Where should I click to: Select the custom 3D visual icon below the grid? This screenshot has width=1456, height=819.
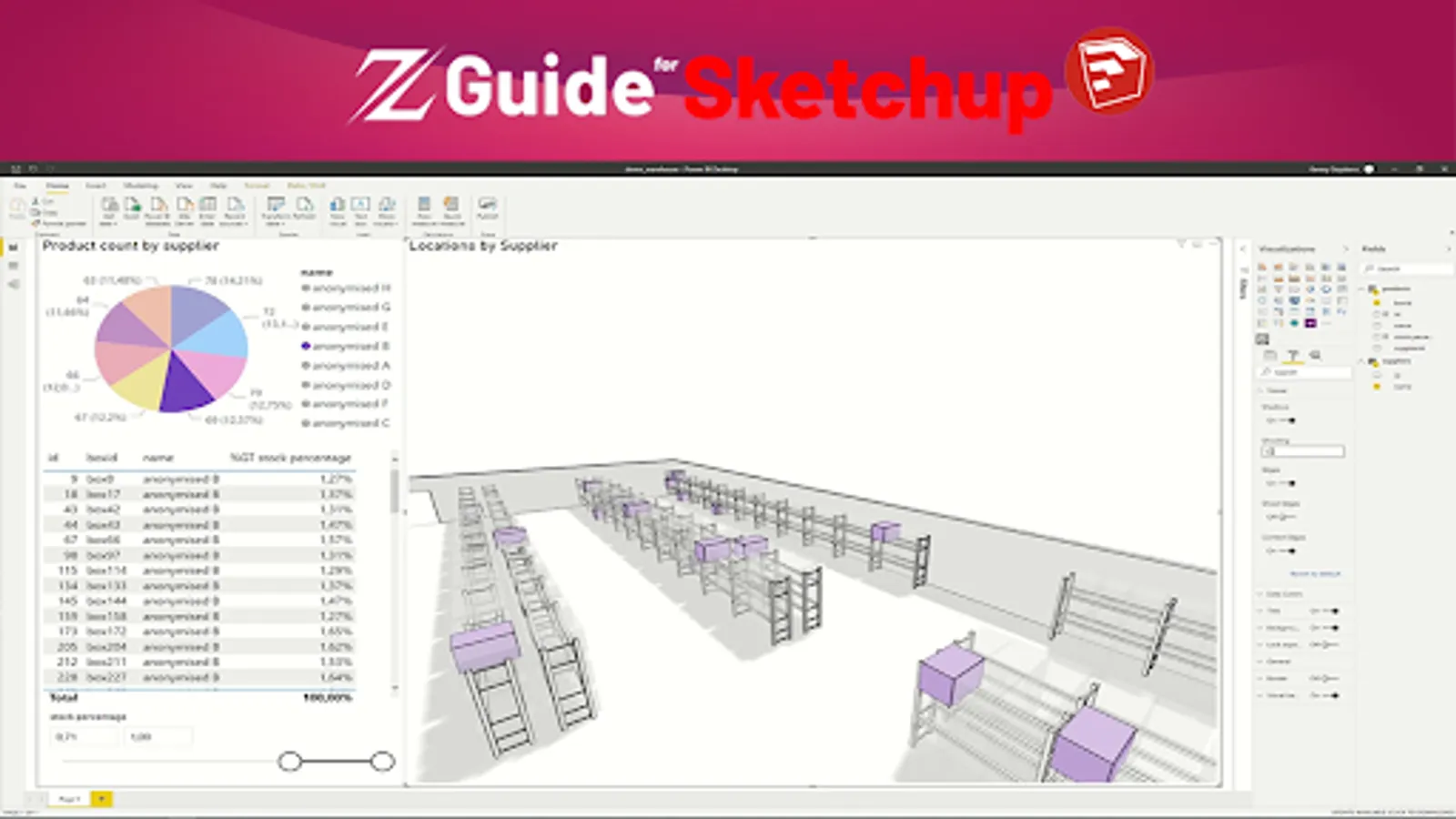(x=1263, y=339)
